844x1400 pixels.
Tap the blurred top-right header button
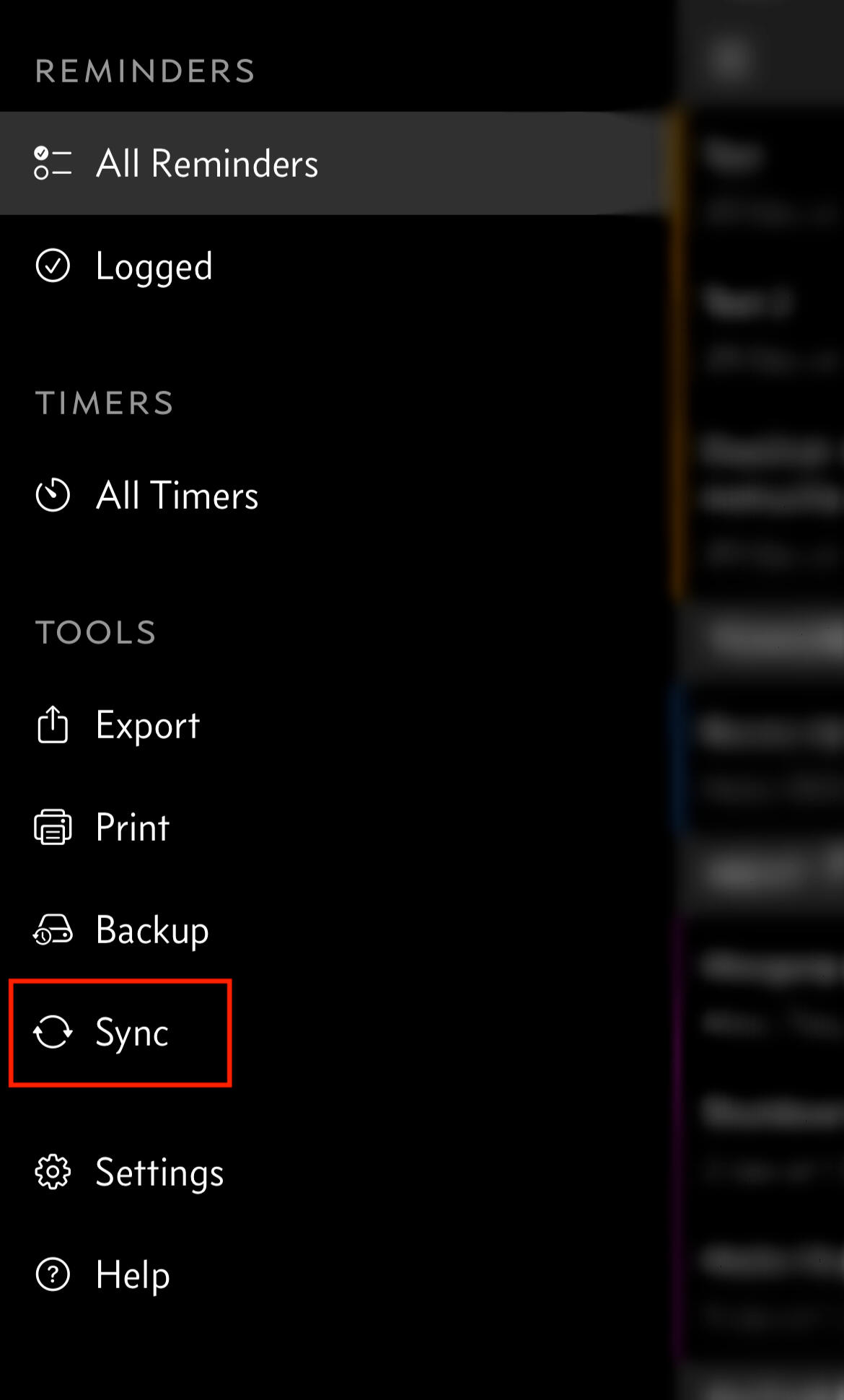730,58
